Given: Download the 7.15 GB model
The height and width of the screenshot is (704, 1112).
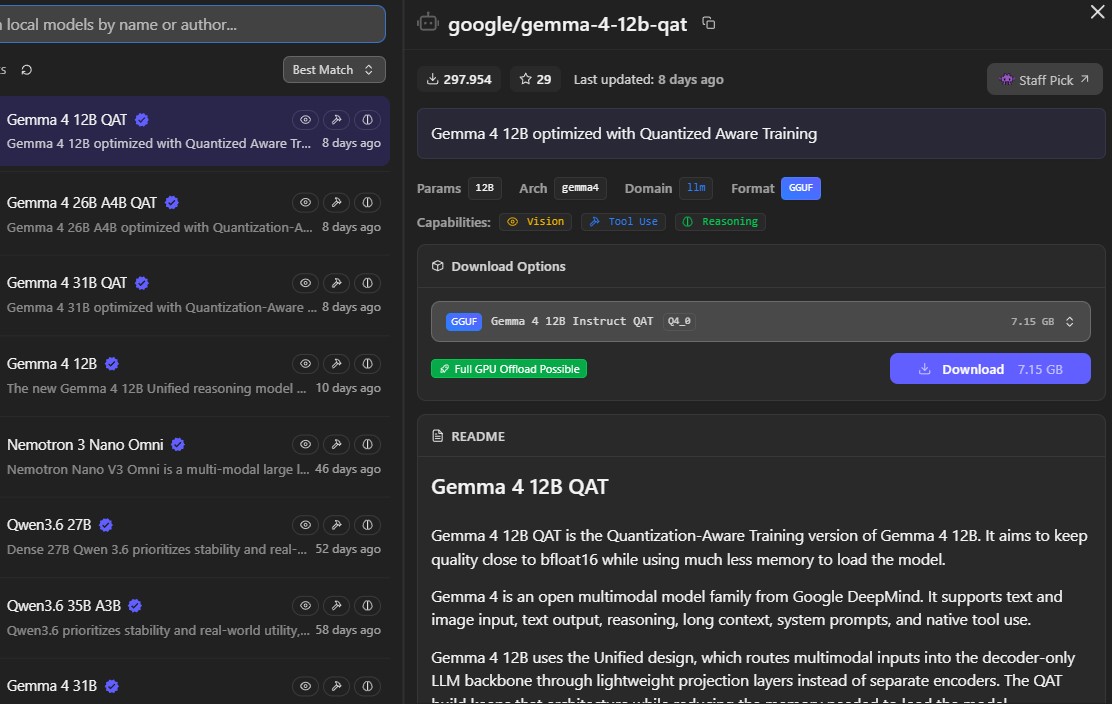Looking at the screenshot, I should [x=990, y=369].
